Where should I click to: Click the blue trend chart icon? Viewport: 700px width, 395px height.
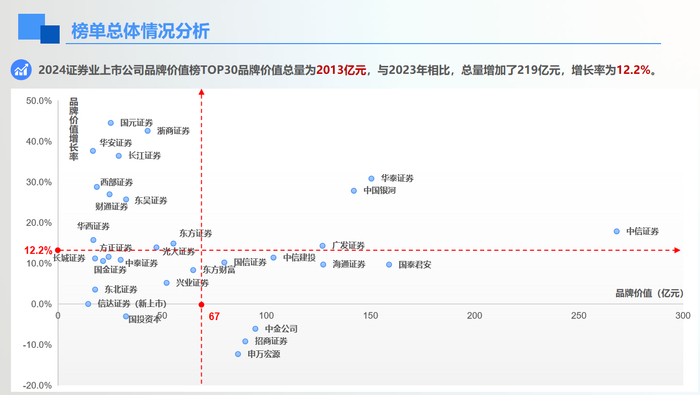pyautogui.click(x=21, y=70)
